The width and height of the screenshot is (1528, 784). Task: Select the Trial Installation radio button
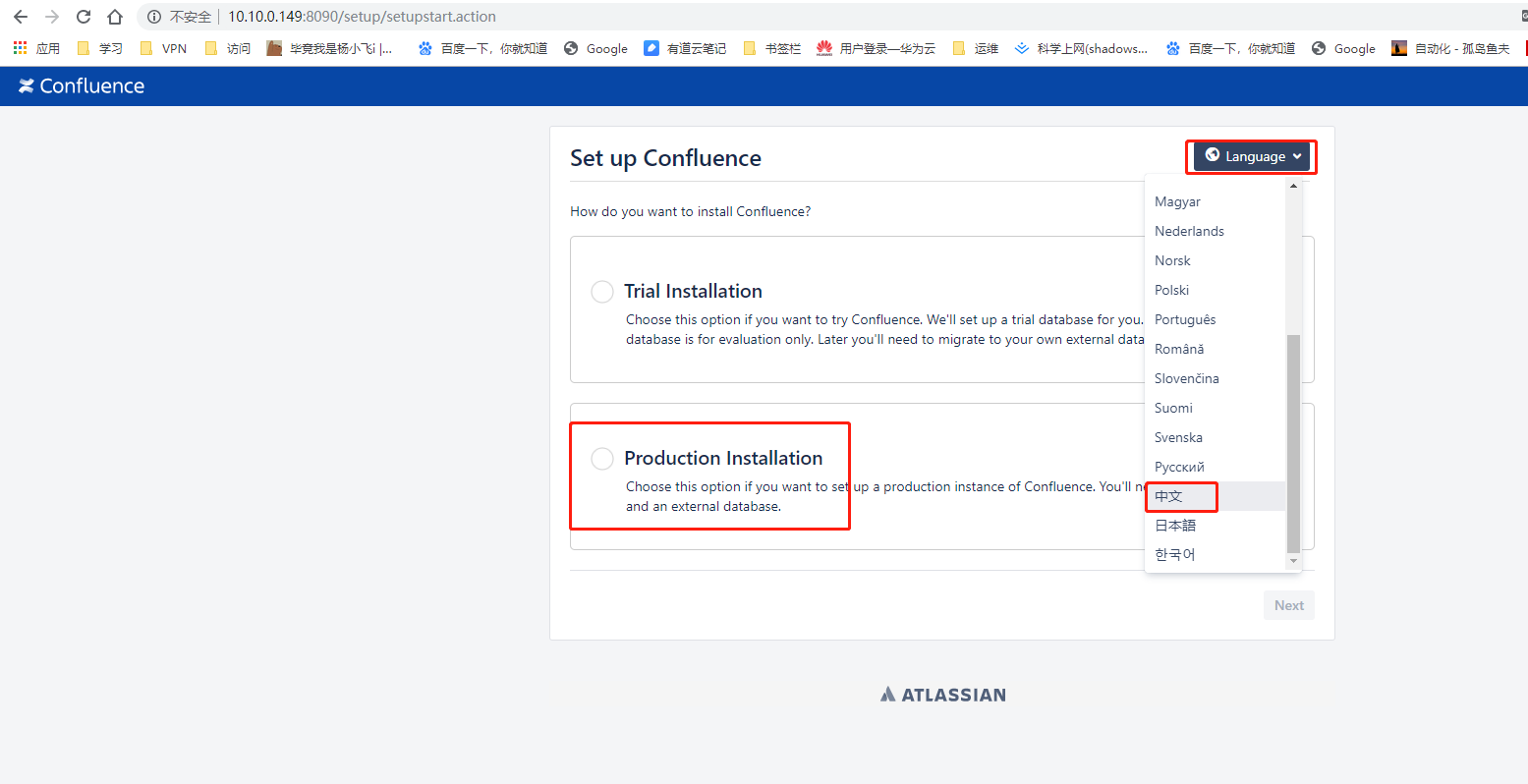pyautogui.click(x=600, y=291)
